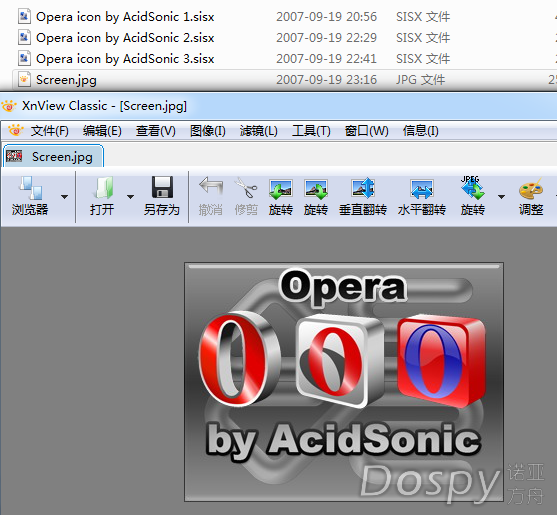Open the View (查看) menu
This screenshot has width=557, height=515.
point(156,131)
